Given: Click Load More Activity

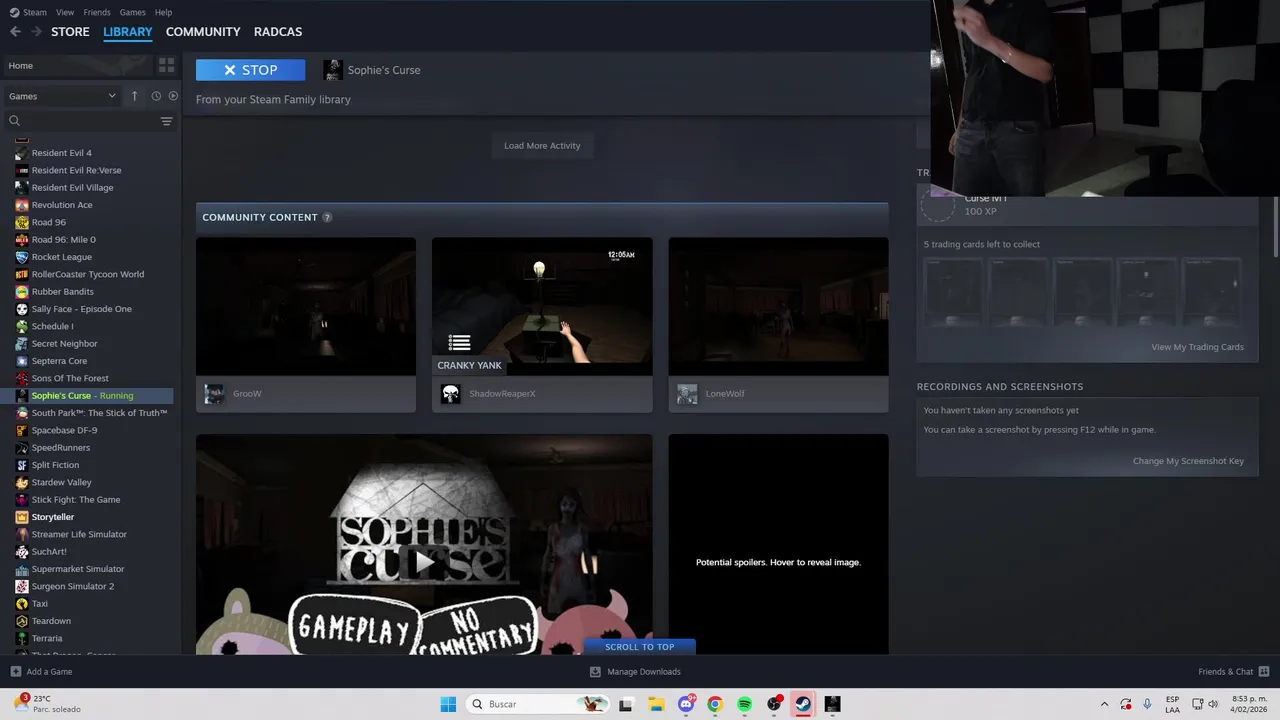Looking at the screenshot, I should (x=542, y=146).
